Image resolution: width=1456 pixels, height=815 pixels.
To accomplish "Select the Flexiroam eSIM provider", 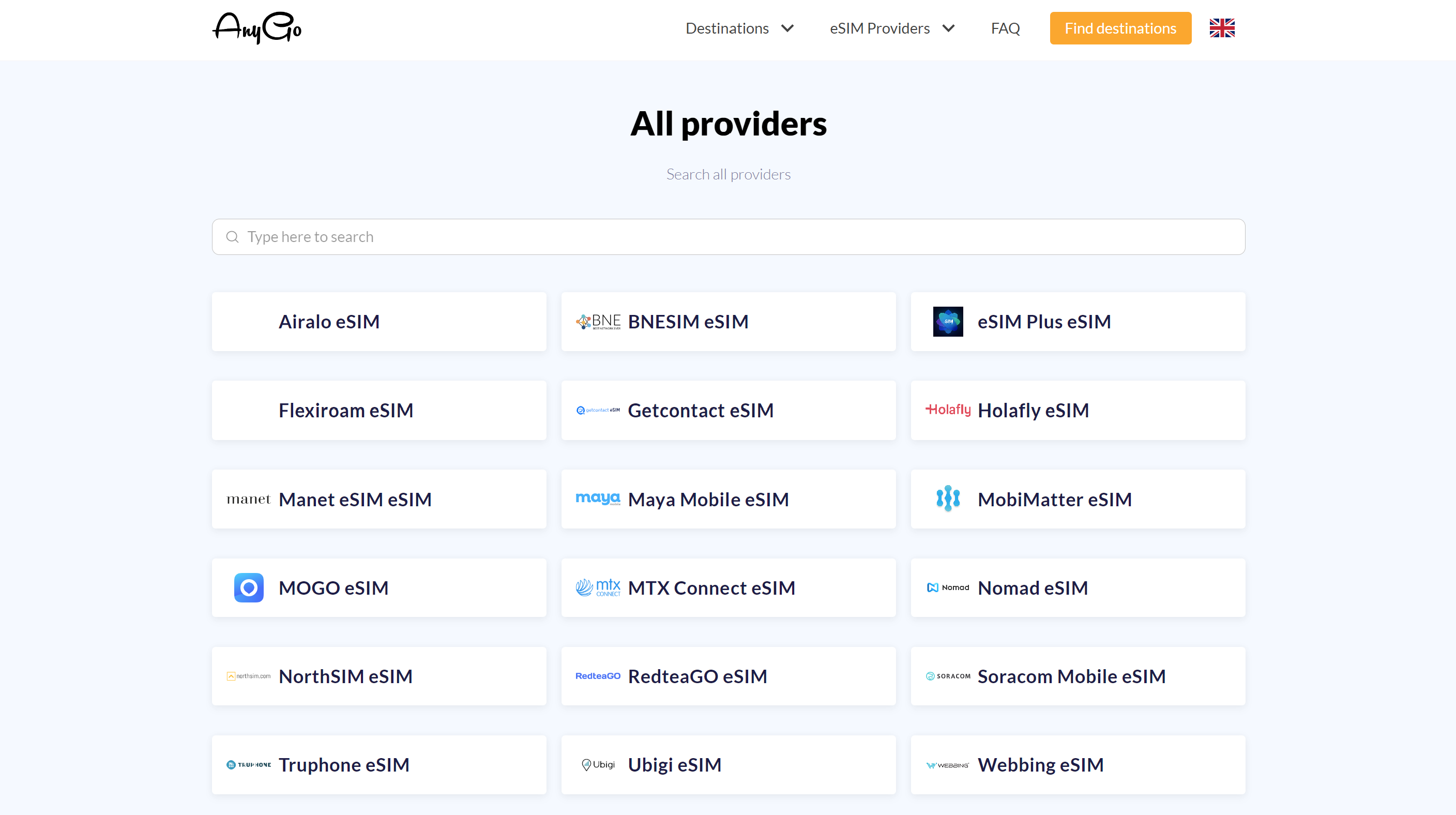I will [378, 410].
